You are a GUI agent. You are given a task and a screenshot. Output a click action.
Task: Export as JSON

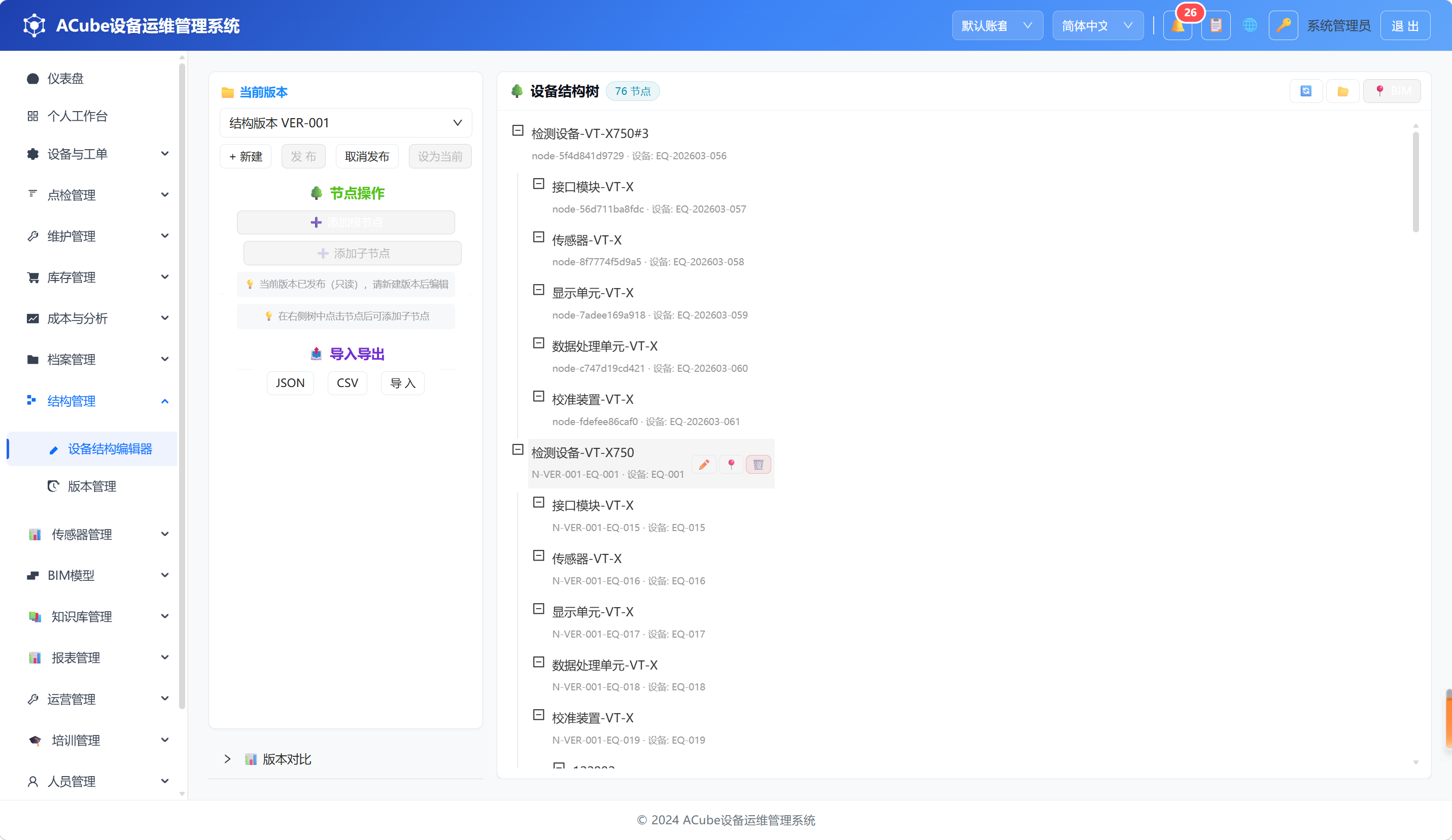click(290, 383)
